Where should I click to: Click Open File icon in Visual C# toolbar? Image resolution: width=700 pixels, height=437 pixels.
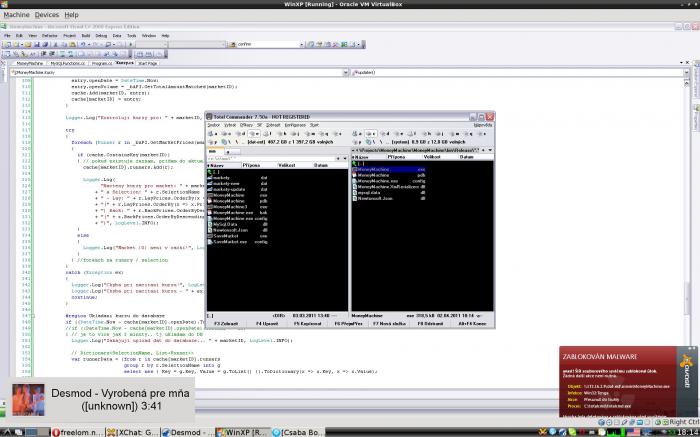[x=28, y=45]
